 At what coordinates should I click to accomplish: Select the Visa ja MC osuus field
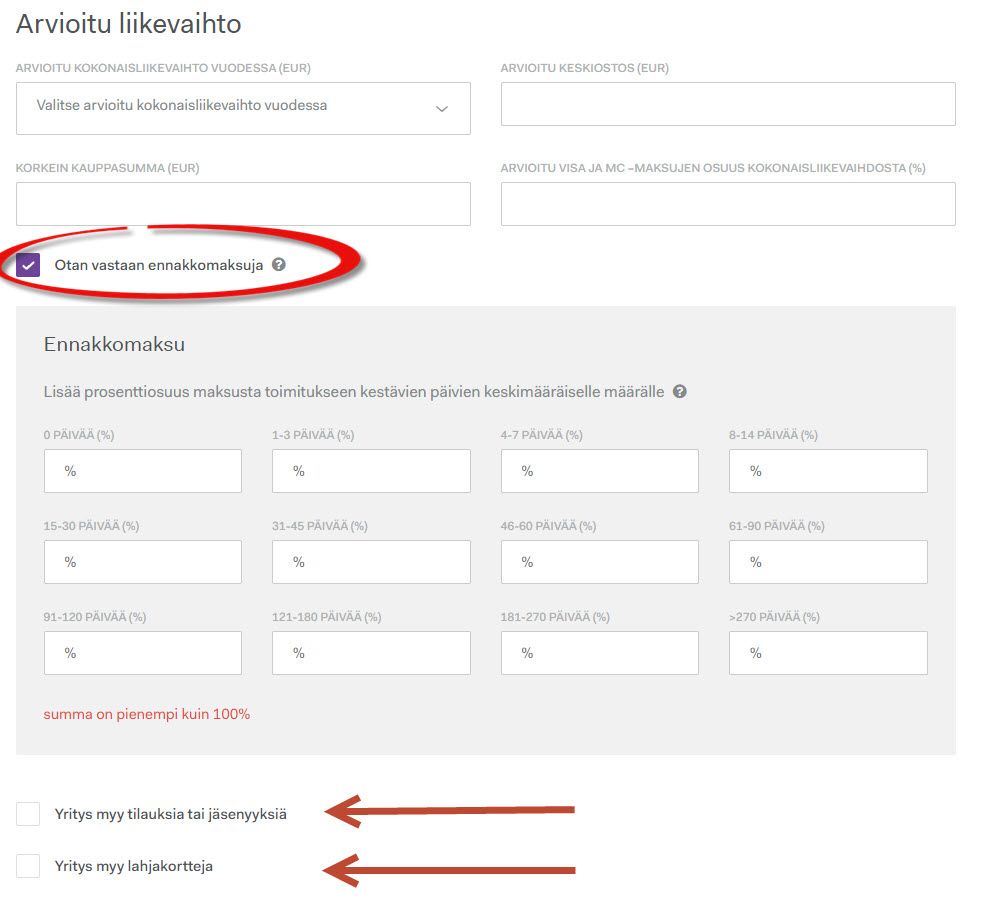pyautogui.click(x=728, y=204)
